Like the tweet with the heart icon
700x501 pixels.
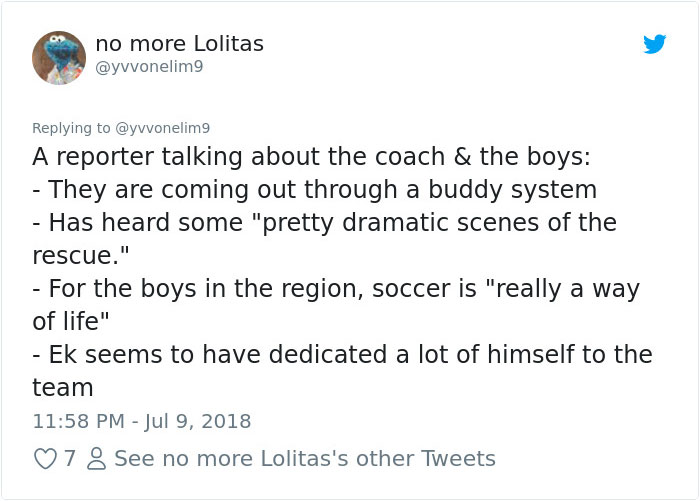(45, 459)
